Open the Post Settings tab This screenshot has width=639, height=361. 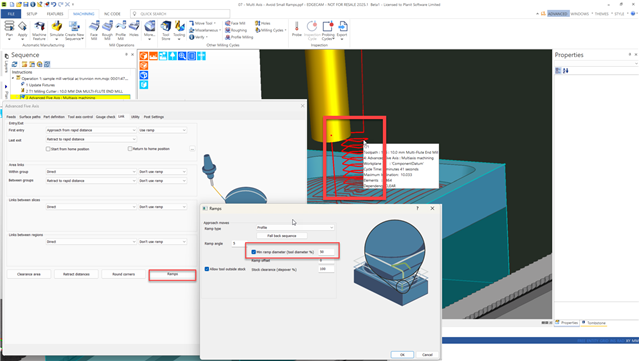tap(154, 117)
